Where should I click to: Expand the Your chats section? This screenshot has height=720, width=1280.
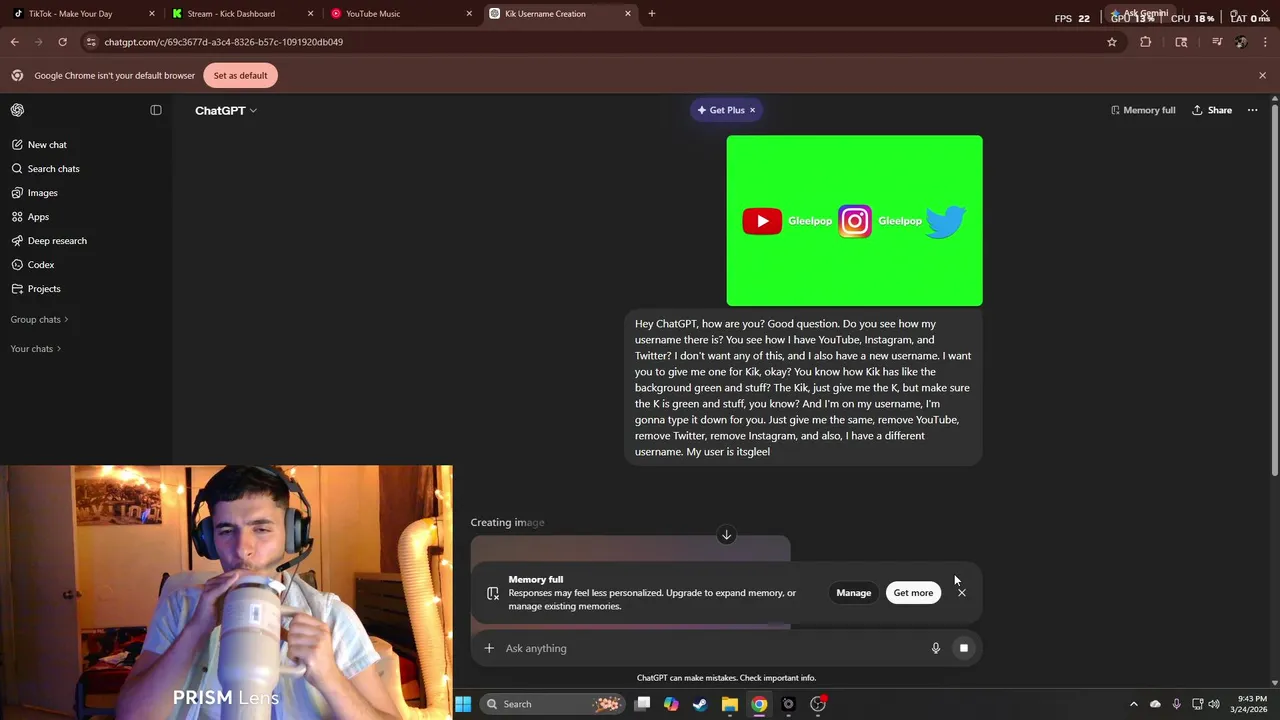click(x=35, y=349)
